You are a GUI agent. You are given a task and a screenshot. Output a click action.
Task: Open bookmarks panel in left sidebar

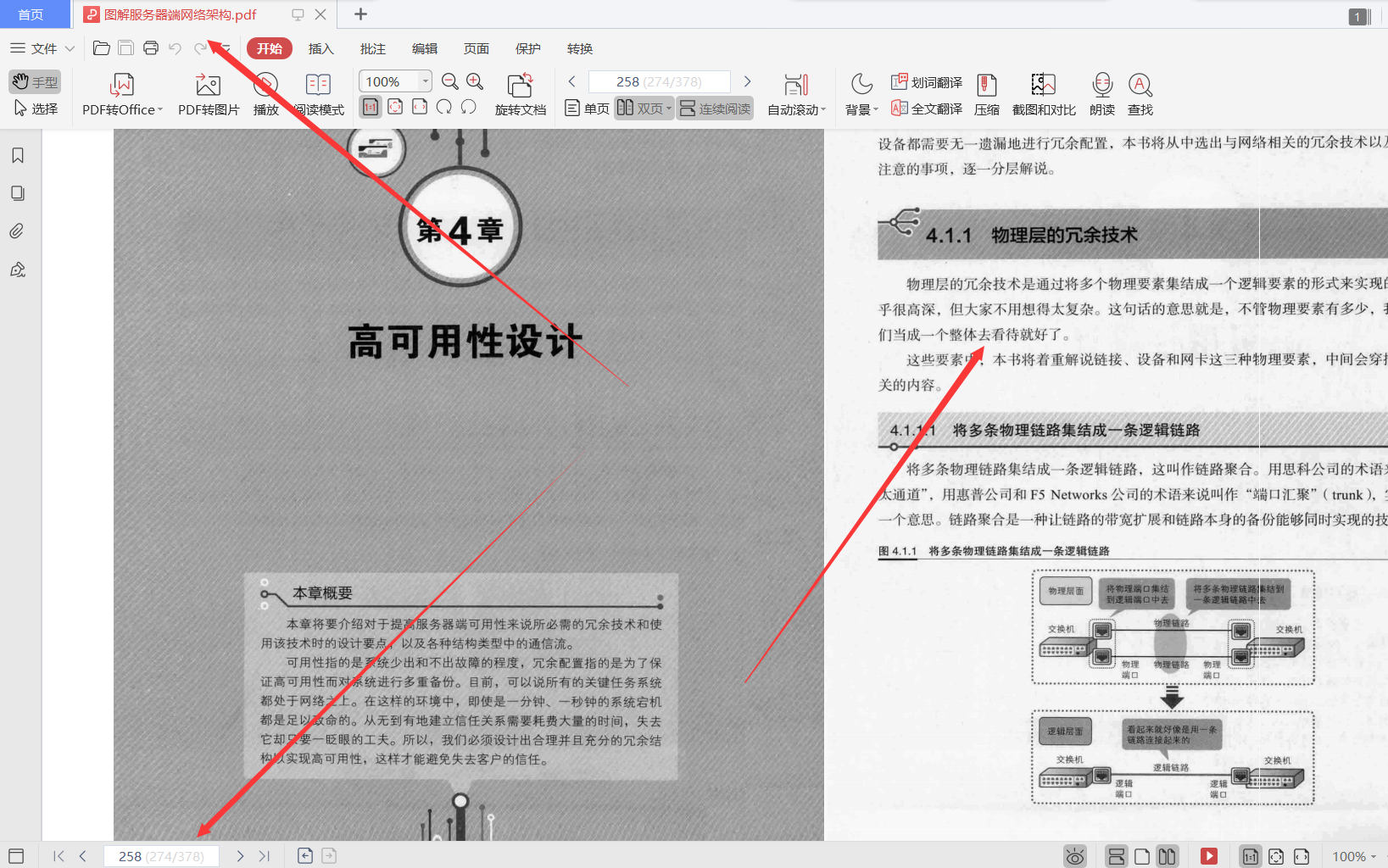click(18, 155)
